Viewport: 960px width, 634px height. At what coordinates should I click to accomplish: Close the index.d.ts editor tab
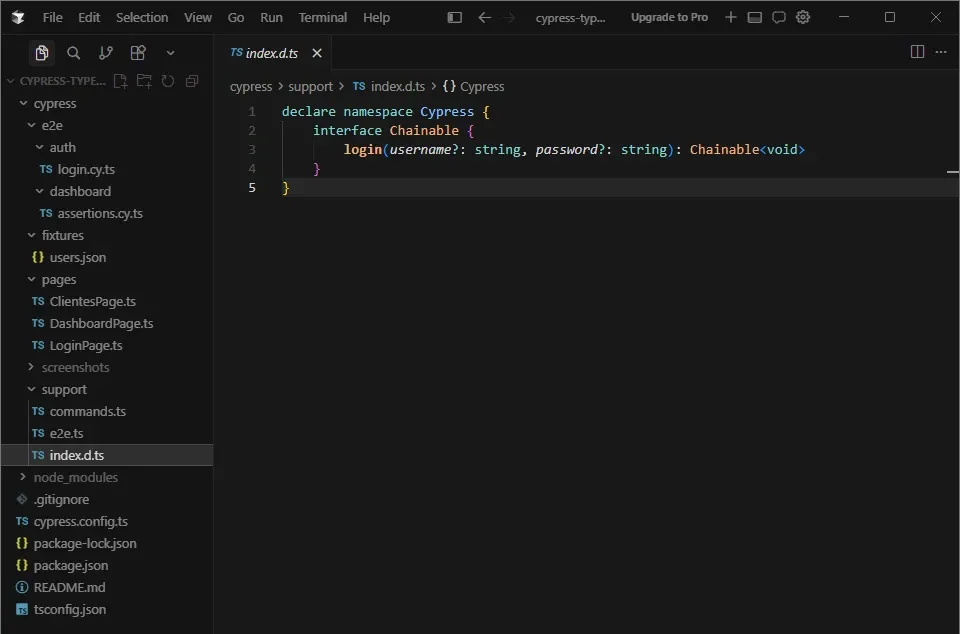[x=317, y=53]
